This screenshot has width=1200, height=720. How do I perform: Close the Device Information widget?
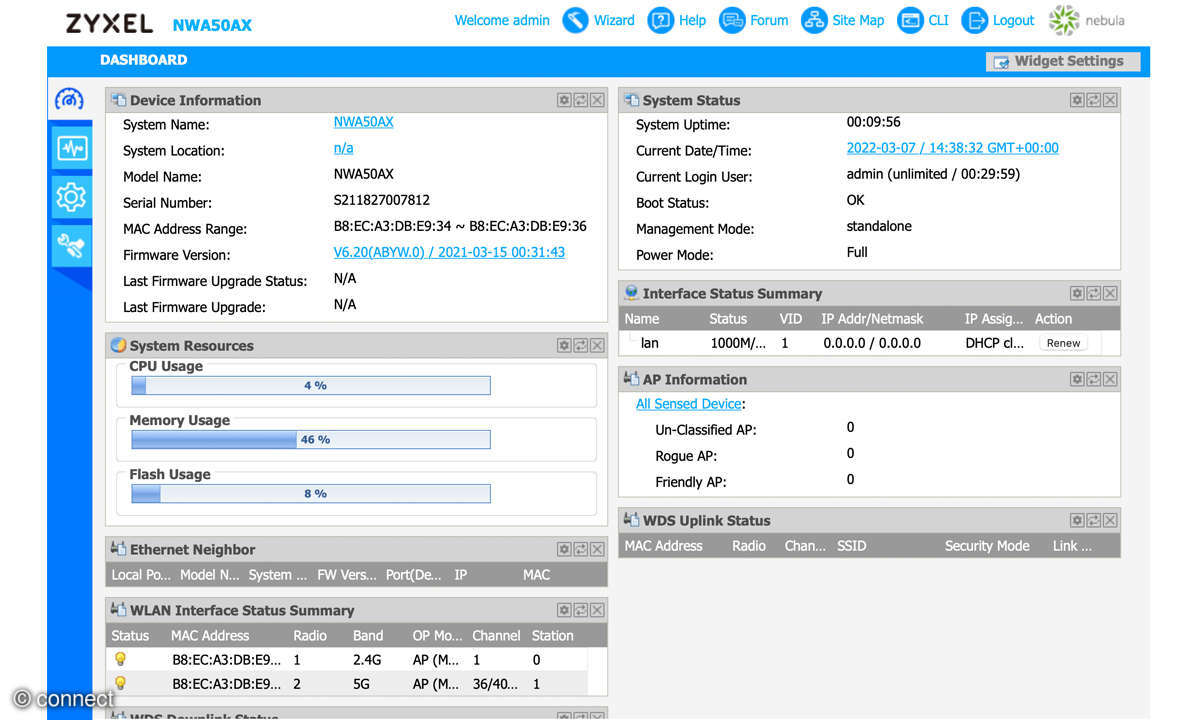(x=597, y=100)
